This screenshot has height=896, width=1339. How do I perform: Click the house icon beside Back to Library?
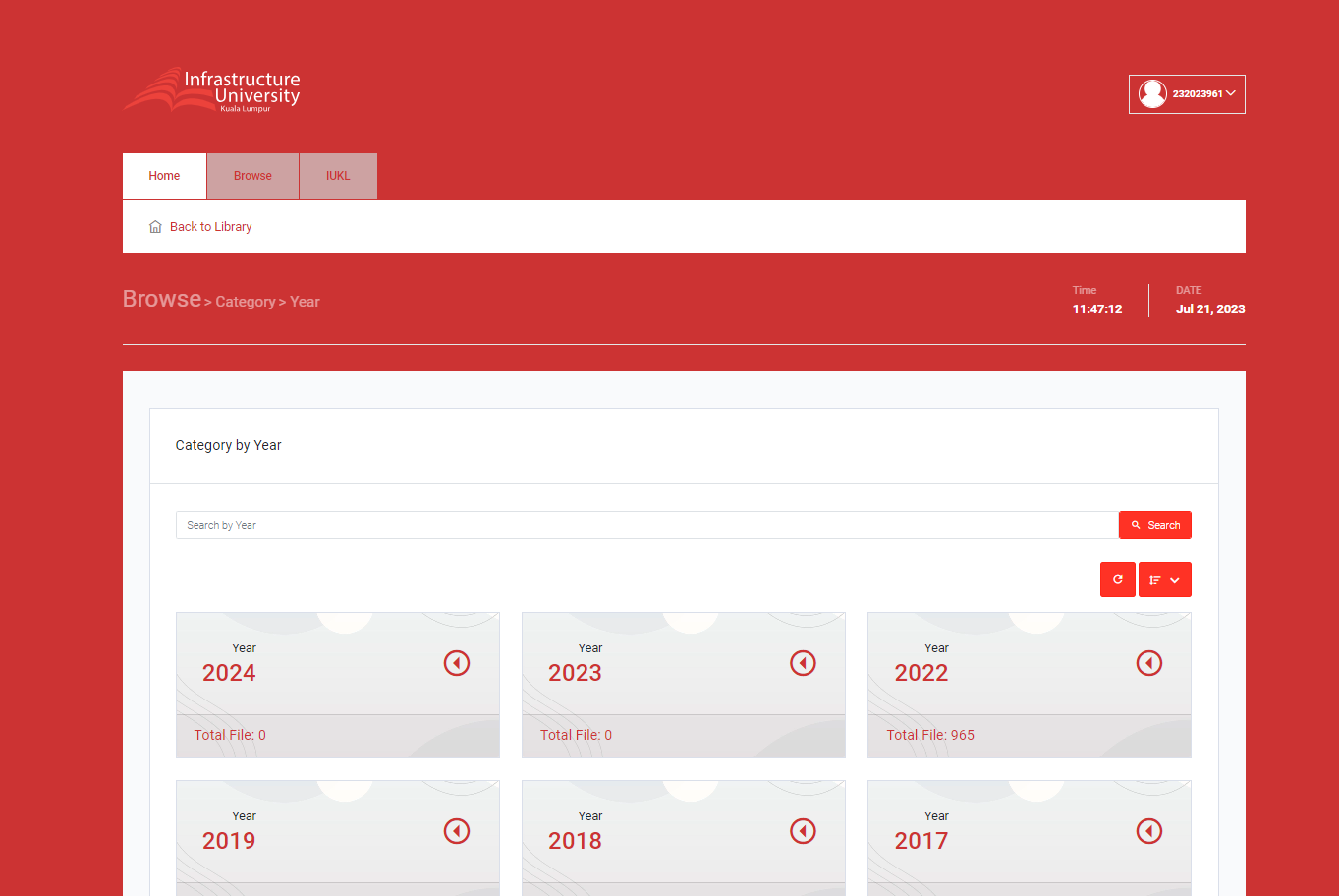click(155, 227)
